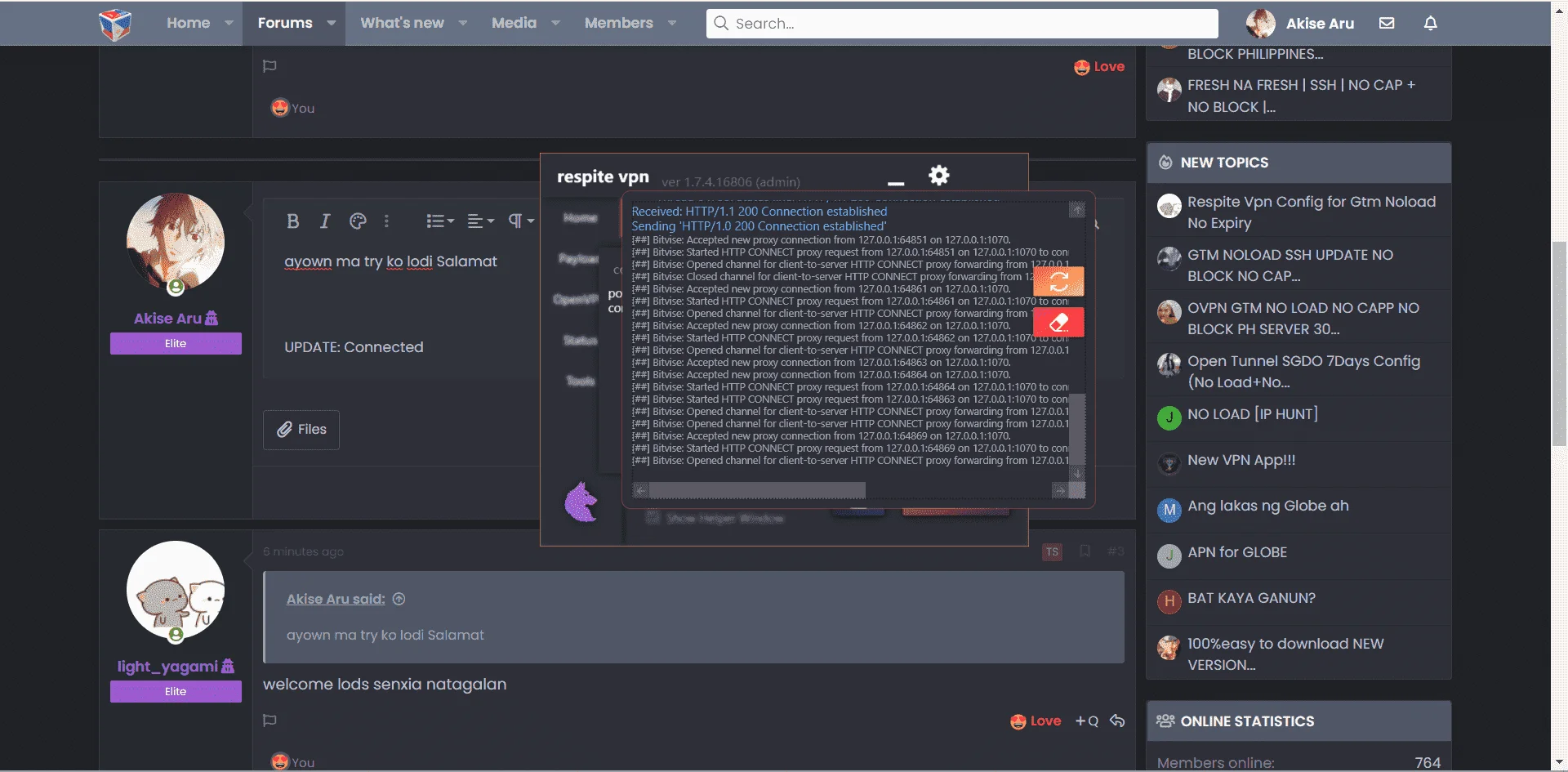Image resolution: width=1568 pixels, height=772 pixels.
Task: Click the forum cube logo
Action: [x=115, y=24]
